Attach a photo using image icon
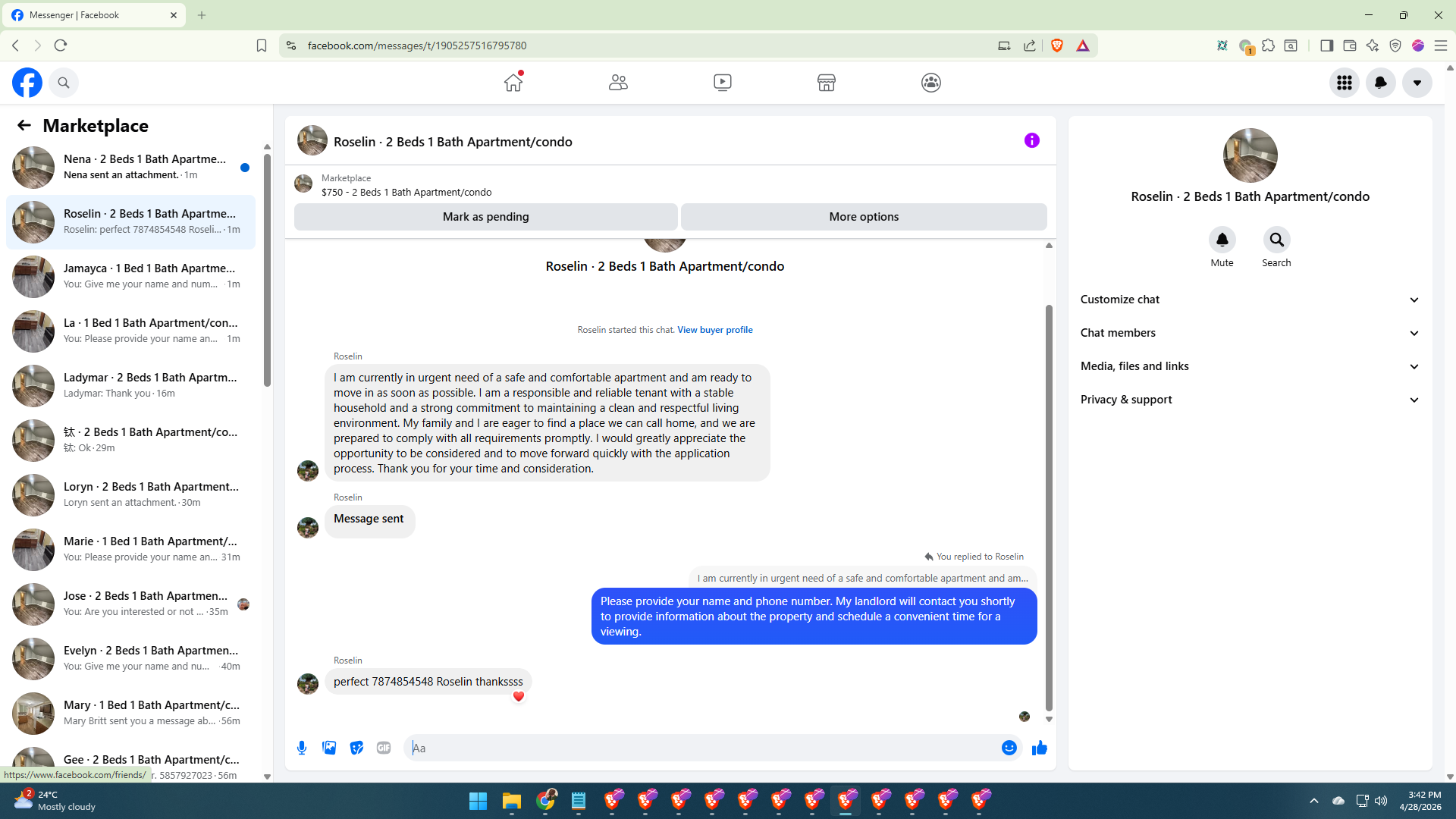Viewport: 1456px width, 819px height. pos(329,748)
